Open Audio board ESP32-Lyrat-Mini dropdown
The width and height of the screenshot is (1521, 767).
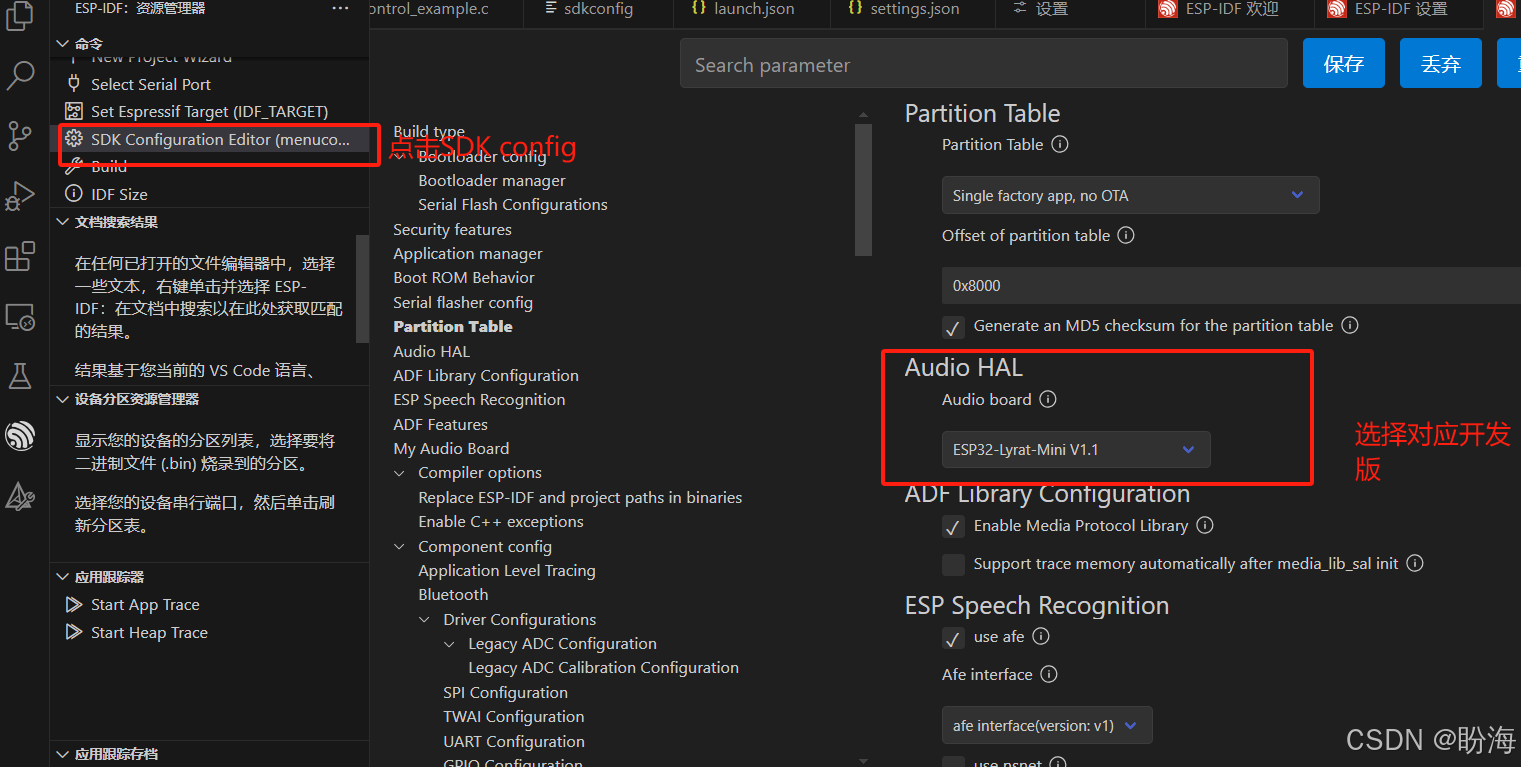pos(1076,449)
